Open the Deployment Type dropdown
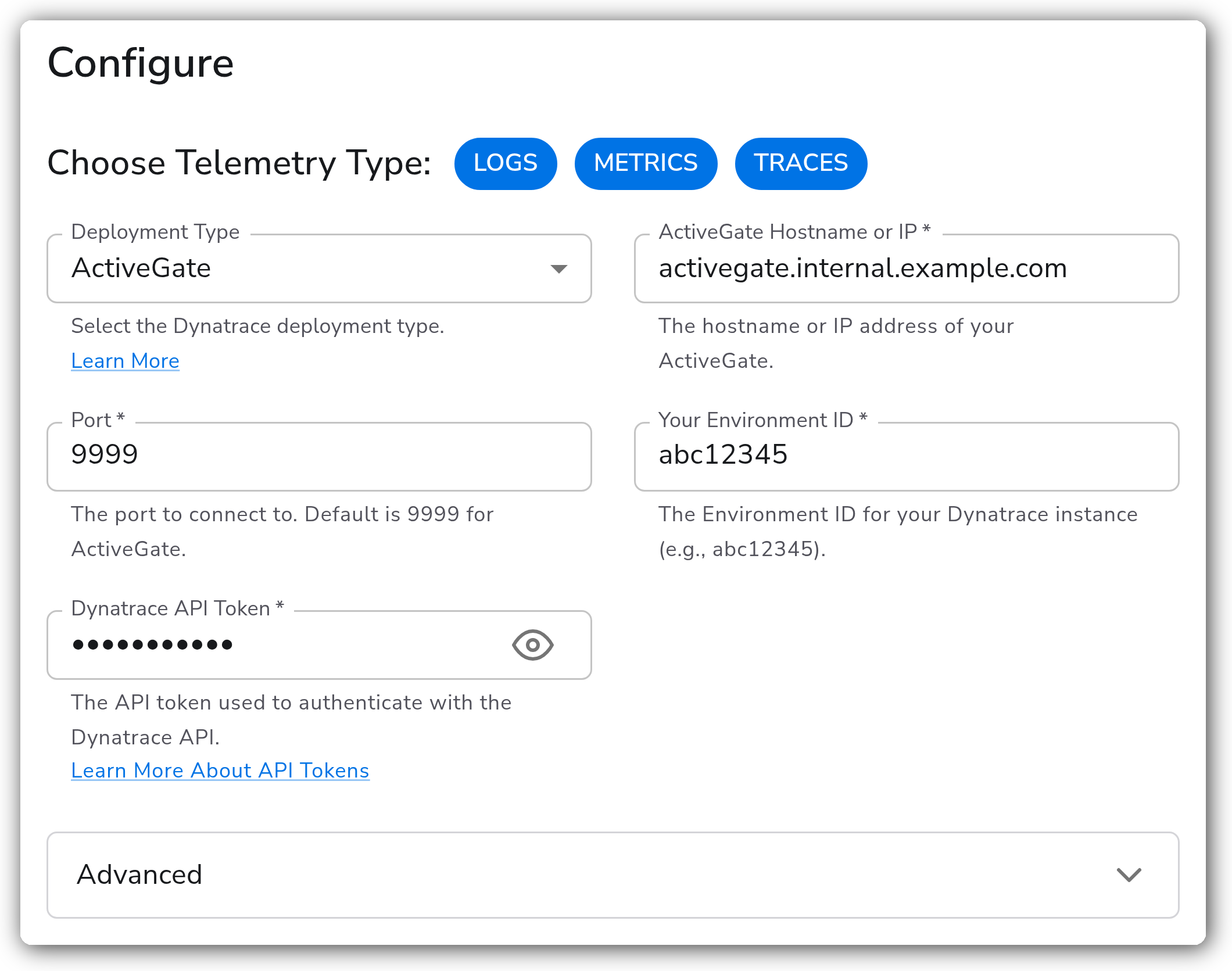 (x=319, y=268)
